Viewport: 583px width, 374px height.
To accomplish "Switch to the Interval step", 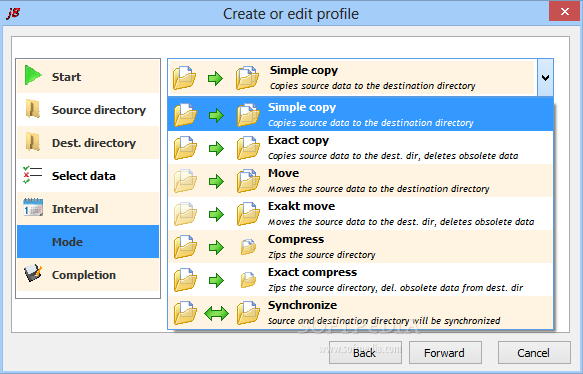I will coord(88,209).
